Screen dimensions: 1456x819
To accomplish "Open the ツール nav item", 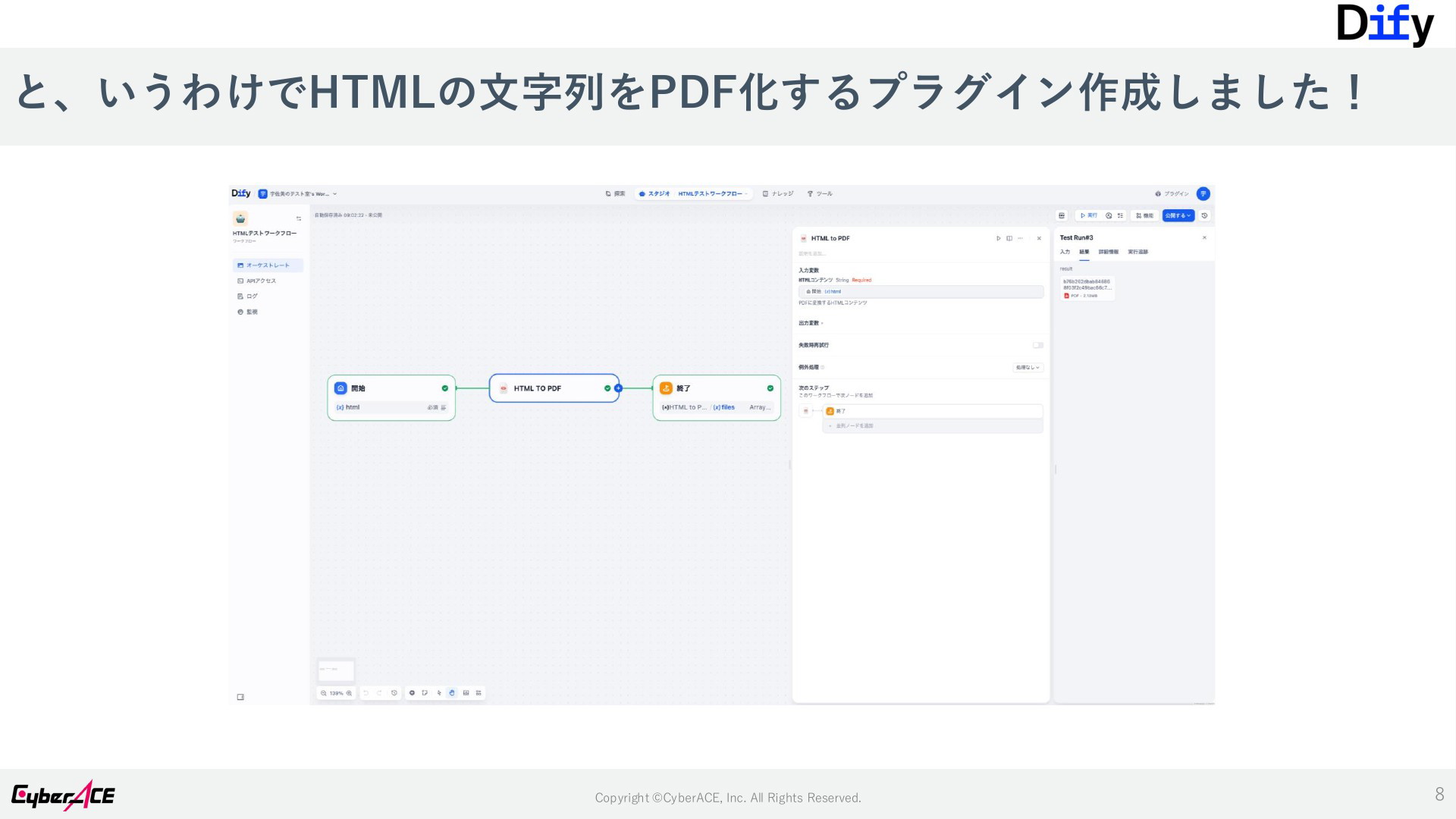I will coord(820,194).
